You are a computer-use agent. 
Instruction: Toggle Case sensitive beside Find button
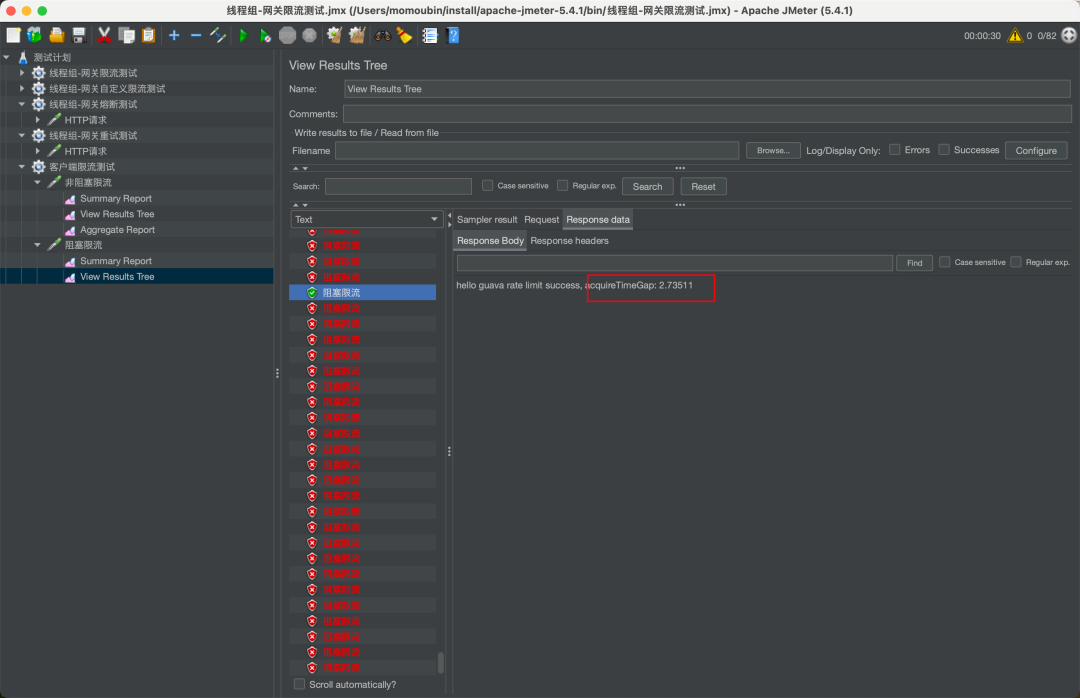[945, 262]
